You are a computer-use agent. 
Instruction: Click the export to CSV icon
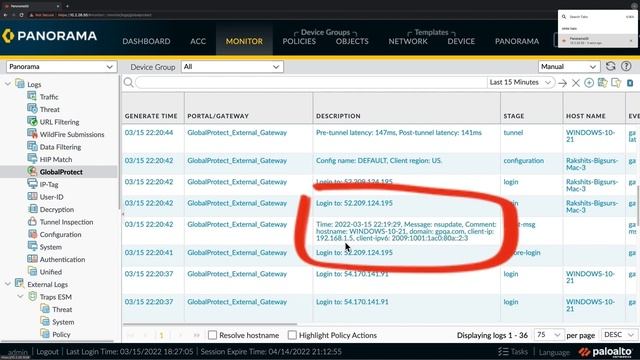click(x=630, y=83)
